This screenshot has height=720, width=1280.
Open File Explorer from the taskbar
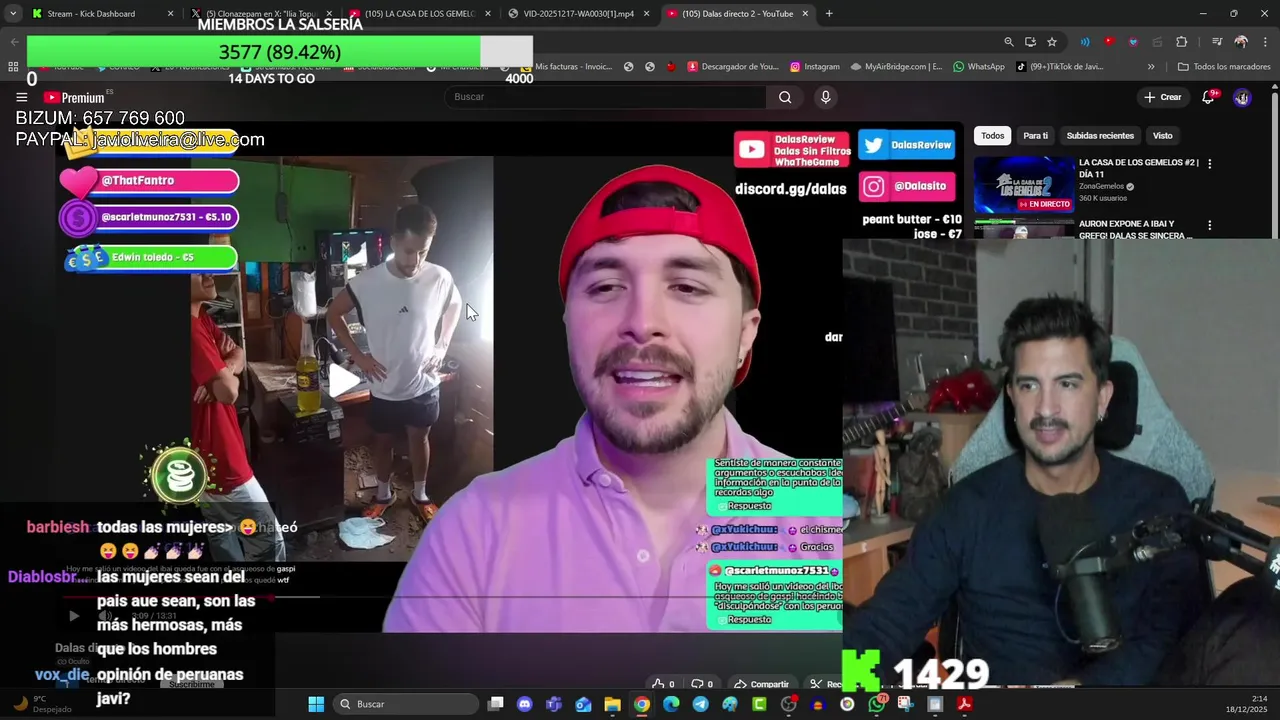(612, 704)
